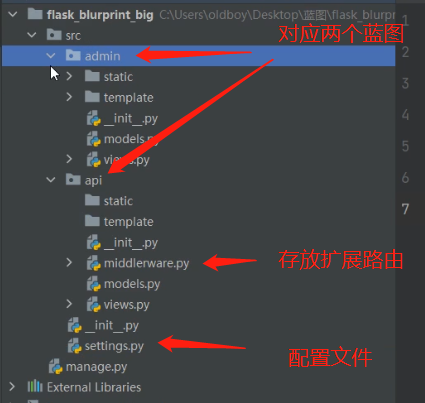Expand the External Libraries node
425x403 pixels.
[x=12, y=387]
